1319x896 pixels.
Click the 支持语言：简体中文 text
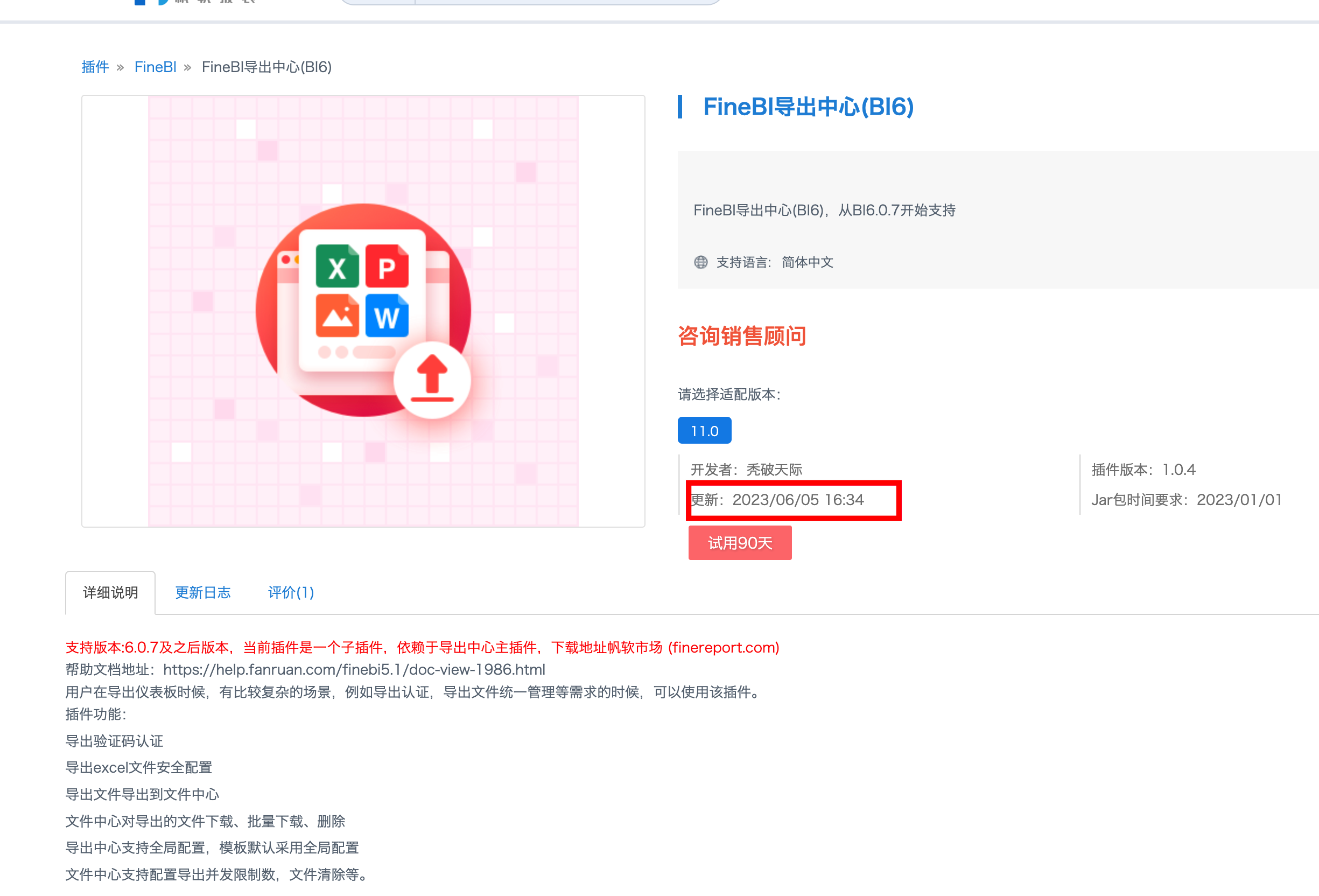[x=774, y=262]
